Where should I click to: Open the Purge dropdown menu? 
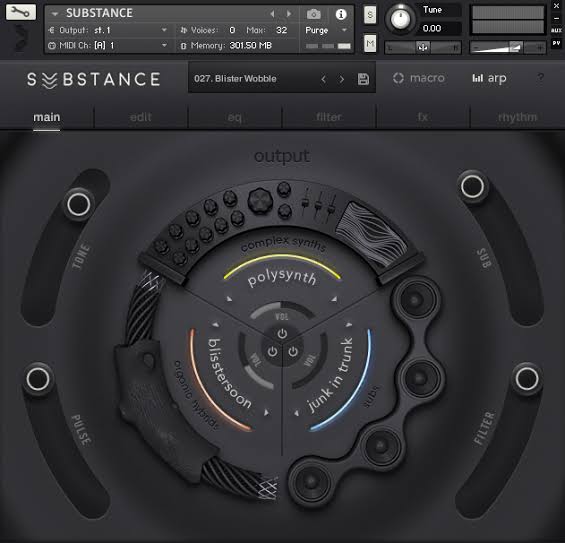click(x=326, y=30)
